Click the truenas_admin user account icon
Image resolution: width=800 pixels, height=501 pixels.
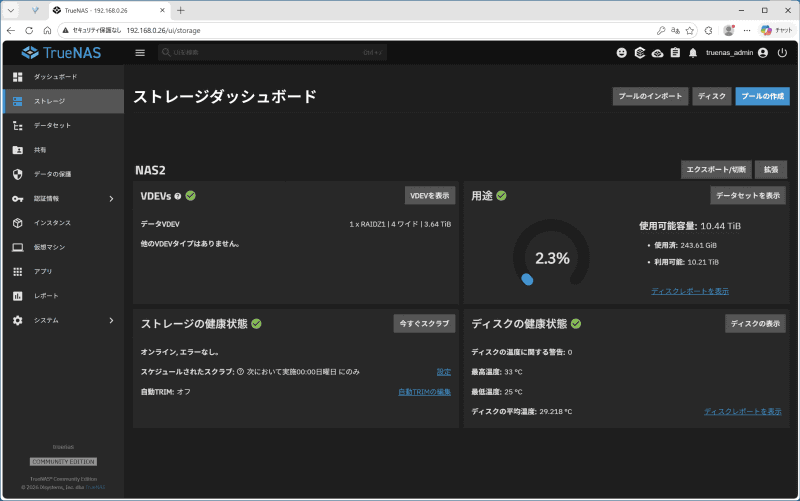click(763, 53)
